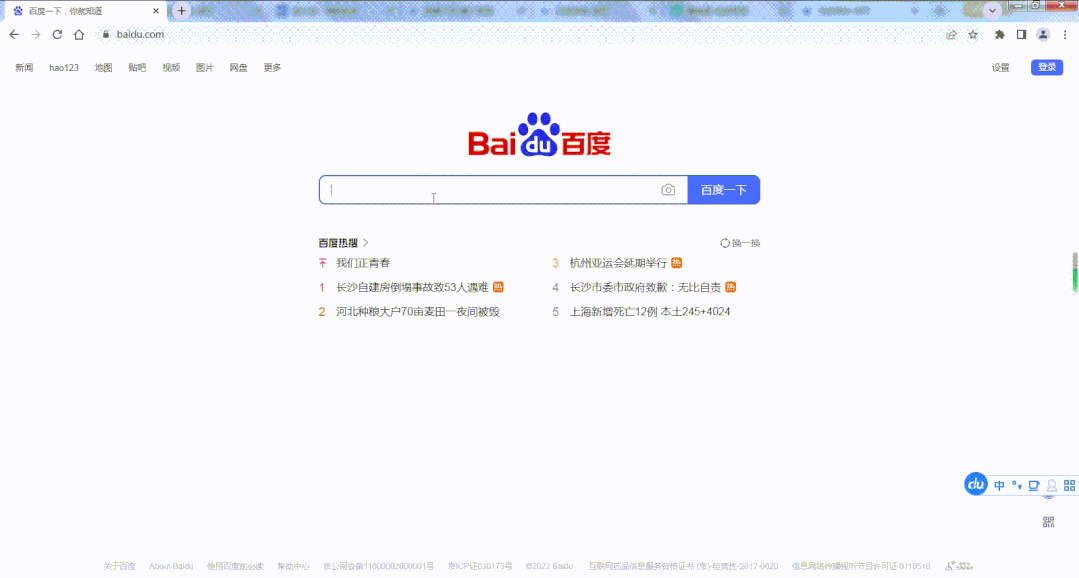
Task: Reload the Baidu page
Action: point(57,34)
